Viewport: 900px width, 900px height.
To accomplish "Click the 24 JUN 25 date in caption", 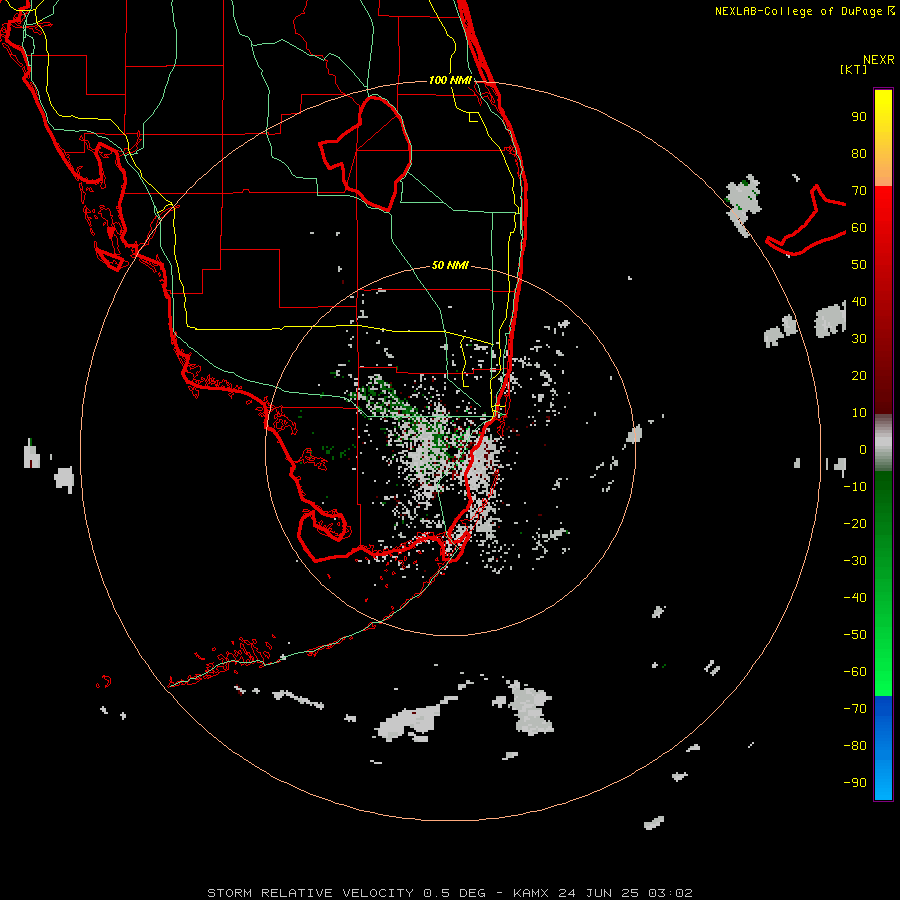I will point(598,893).
